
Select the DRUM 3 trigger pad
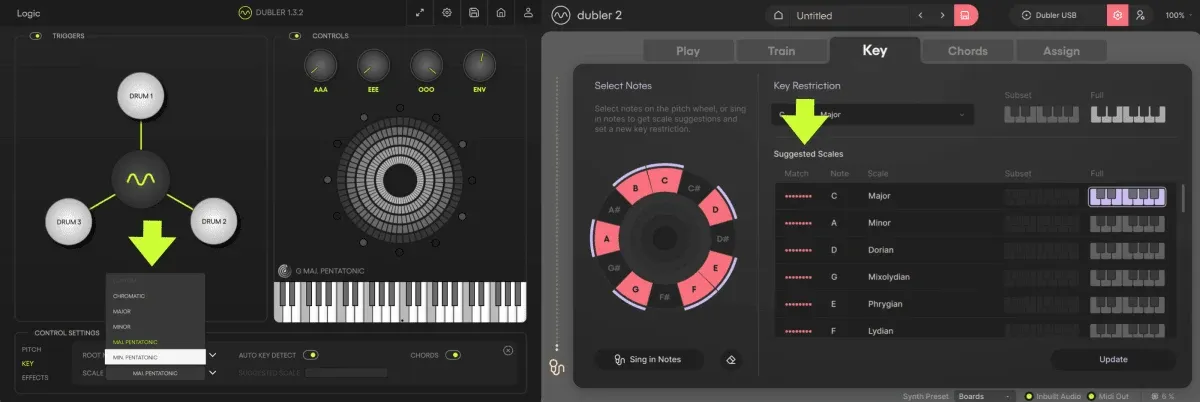69,221
